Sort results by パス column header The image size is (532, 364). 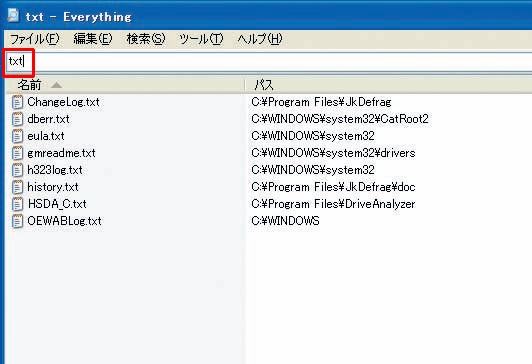coord(388,84)
